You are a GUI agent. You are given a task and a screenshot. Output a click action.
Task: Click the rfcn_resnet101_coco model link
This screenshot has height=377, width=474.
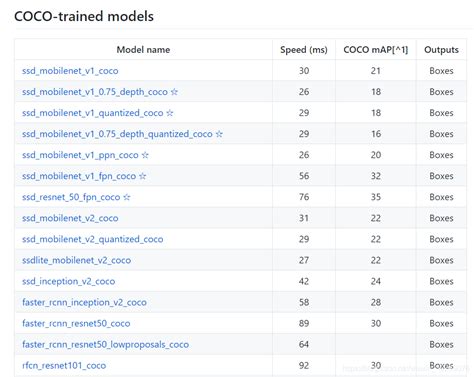(64, 365)
